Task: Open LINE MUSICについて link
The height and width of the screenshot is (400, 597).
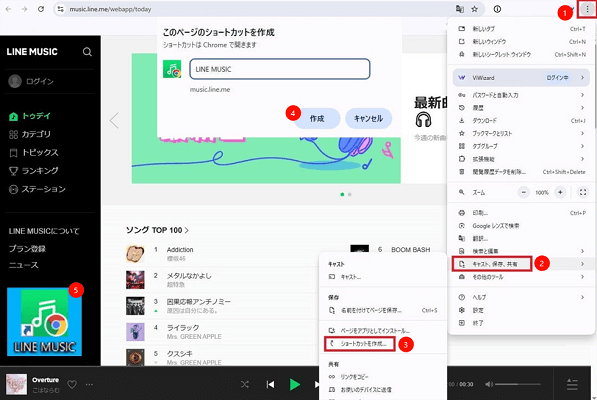Action: coord(44,231)
